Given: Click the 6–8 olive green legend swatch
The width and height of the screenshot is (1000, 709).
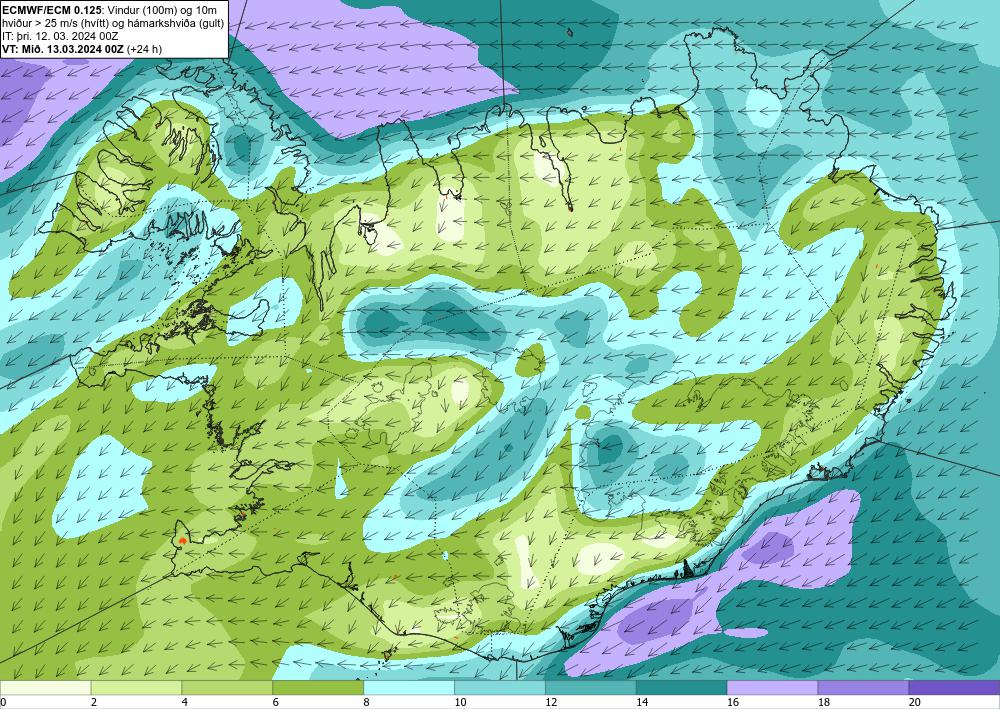Looking at the screenshot, I should coord(318,688).
